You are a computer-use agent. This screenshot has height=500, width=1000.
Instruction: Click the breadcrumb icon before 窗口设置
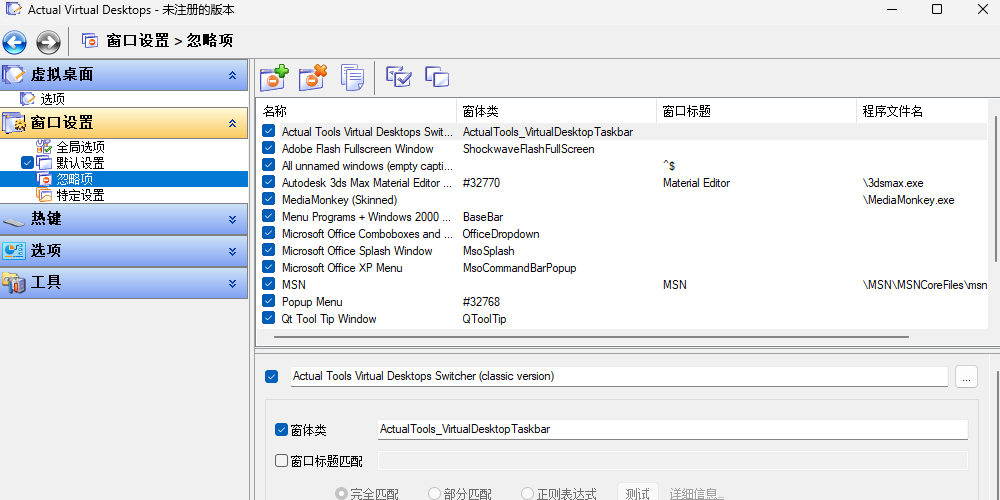[x=90, y=41]
